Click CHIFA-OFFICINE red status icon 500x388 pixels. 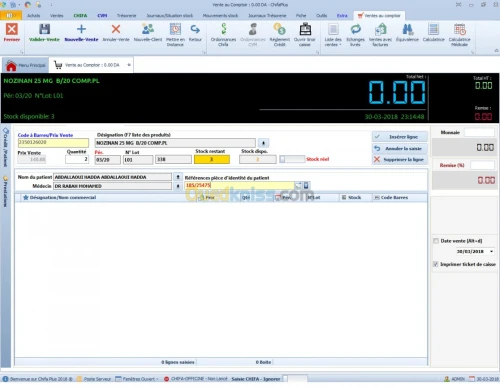(x=166, y=379)
